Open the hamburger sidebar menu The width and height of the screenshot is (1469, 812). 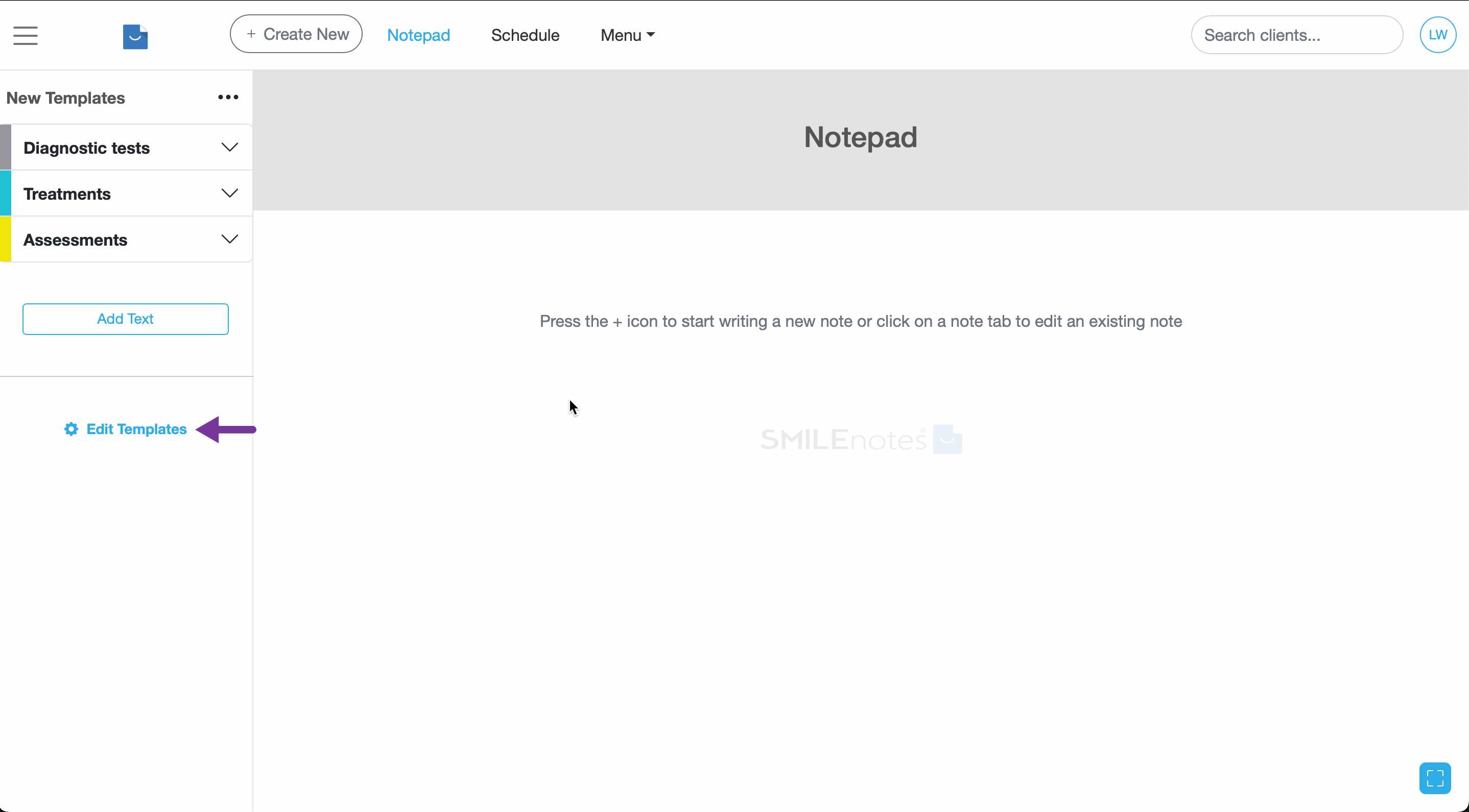(x=25, y=35)
